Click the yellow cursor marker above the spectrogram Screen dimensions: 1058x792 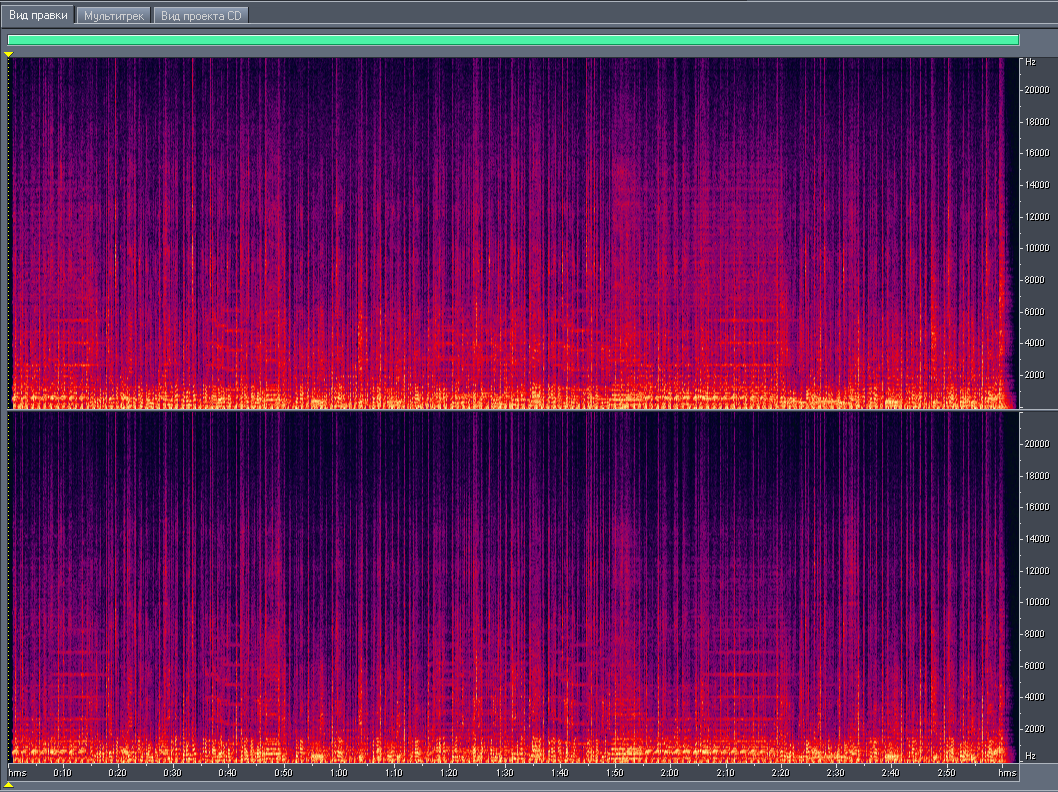coord(9,54)
